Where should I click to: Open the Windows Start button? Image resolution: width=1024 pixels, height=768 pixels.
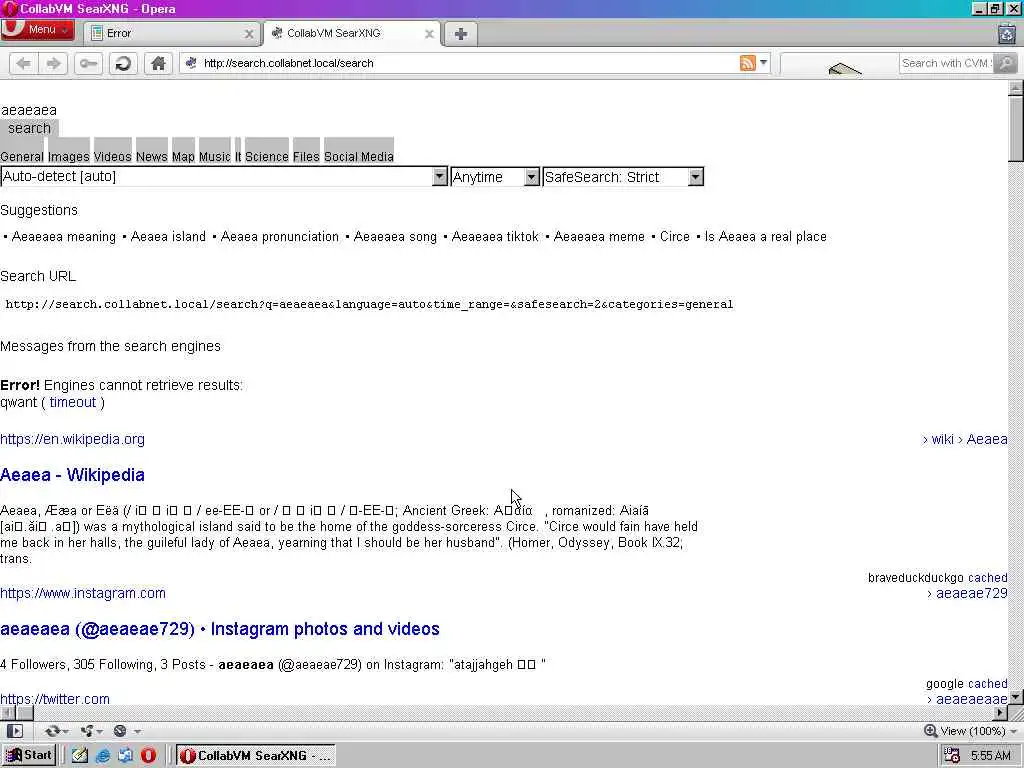pos(29,756)
